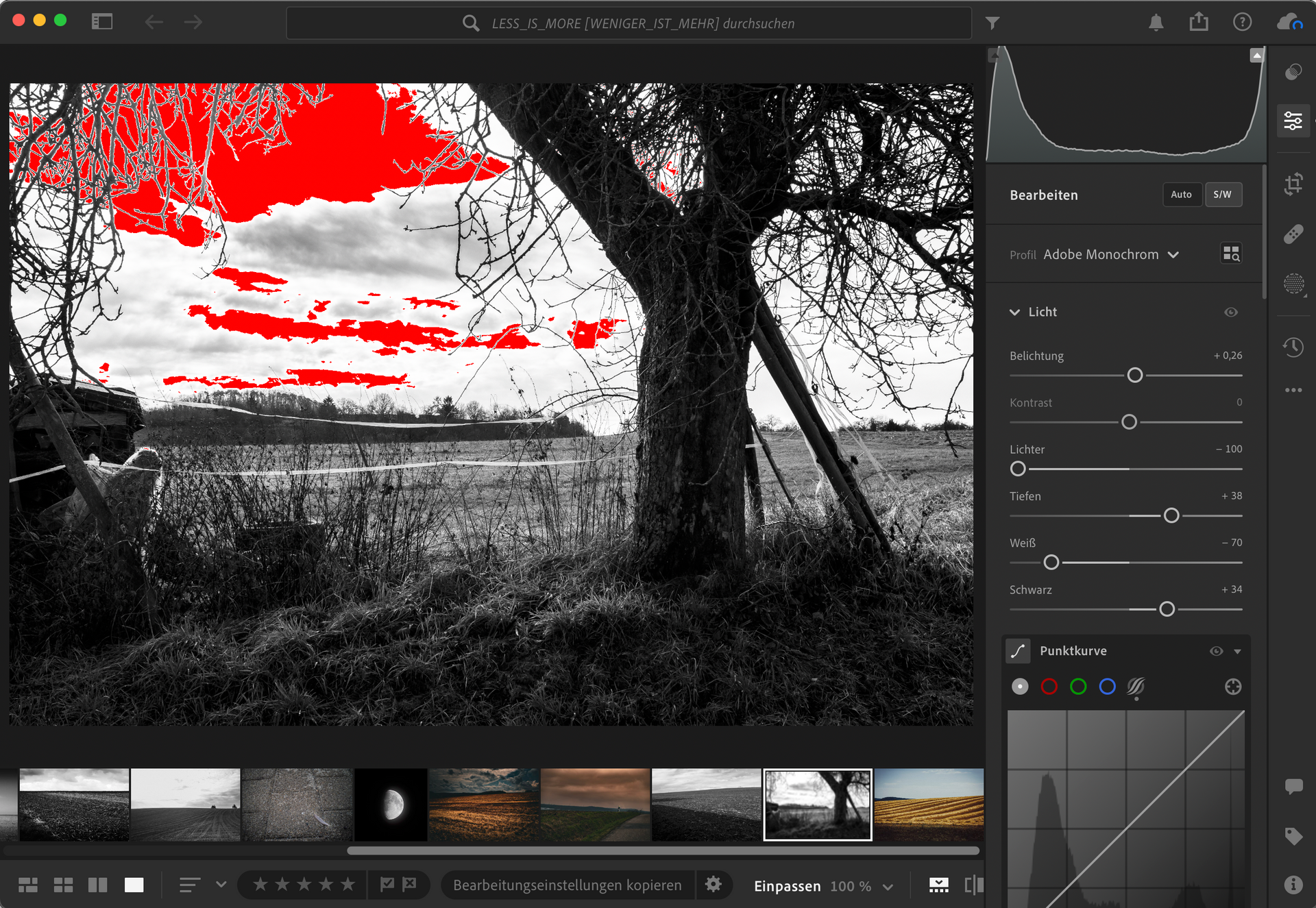The width and height of the screenshot is (1316, 908).
Task: Open the Einpassen zoom dropdown
Action: 888,886
